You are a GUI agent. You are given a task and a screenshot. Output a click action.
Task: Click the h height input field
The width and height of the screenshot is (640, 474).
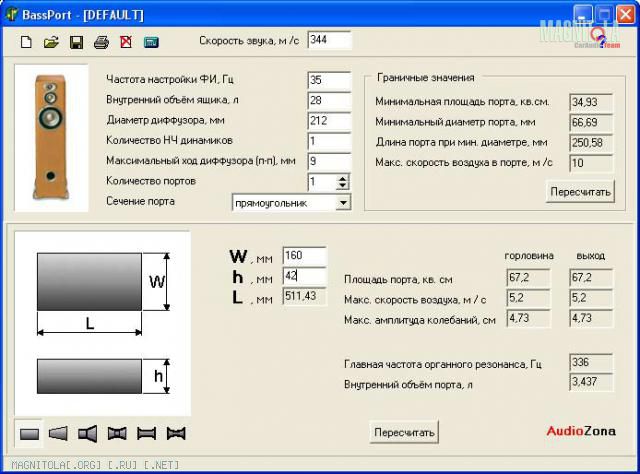(x=305, y=276)
